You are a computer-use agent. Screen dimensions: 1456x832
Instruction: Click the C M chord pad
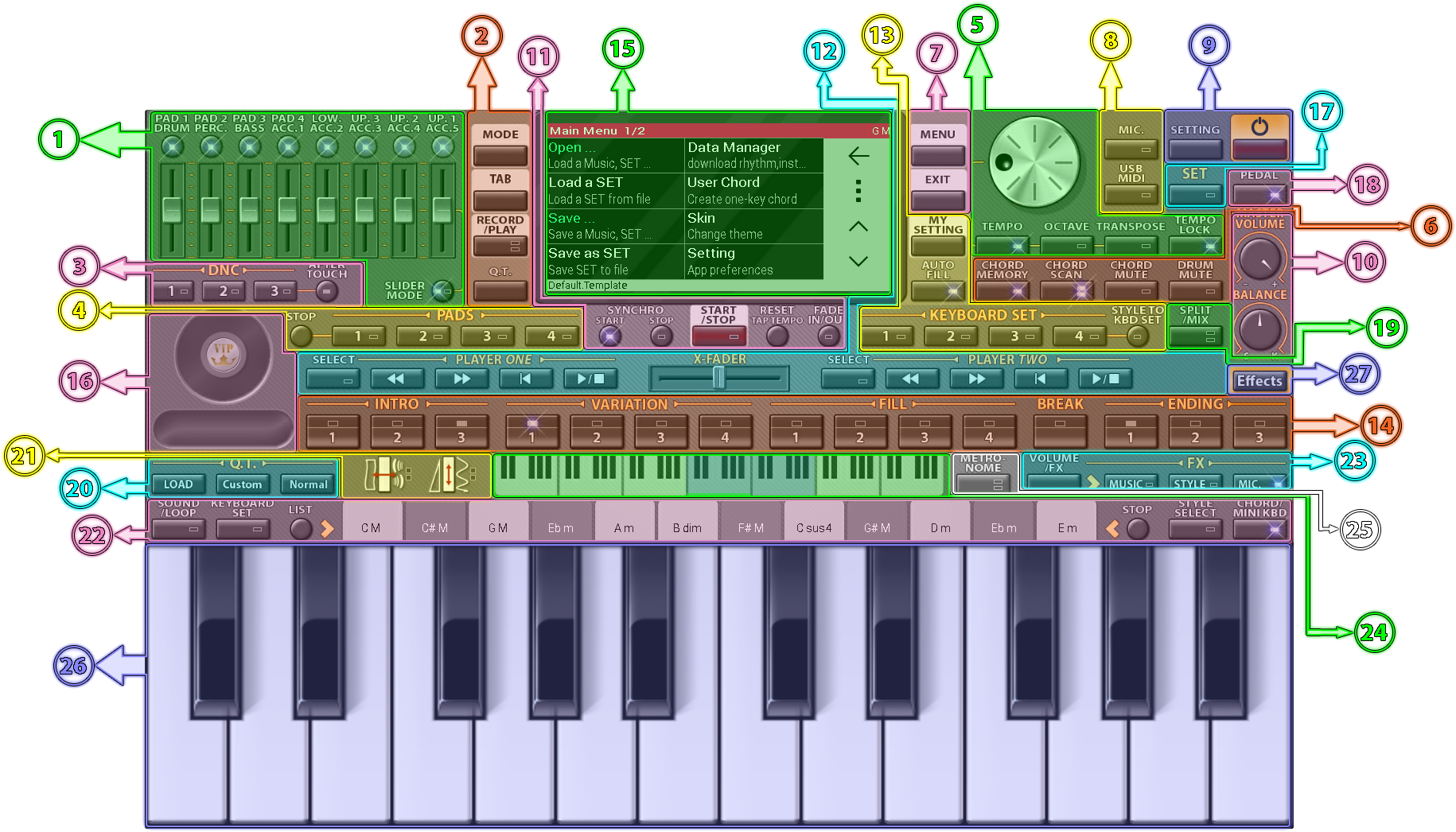coord(371,527)
